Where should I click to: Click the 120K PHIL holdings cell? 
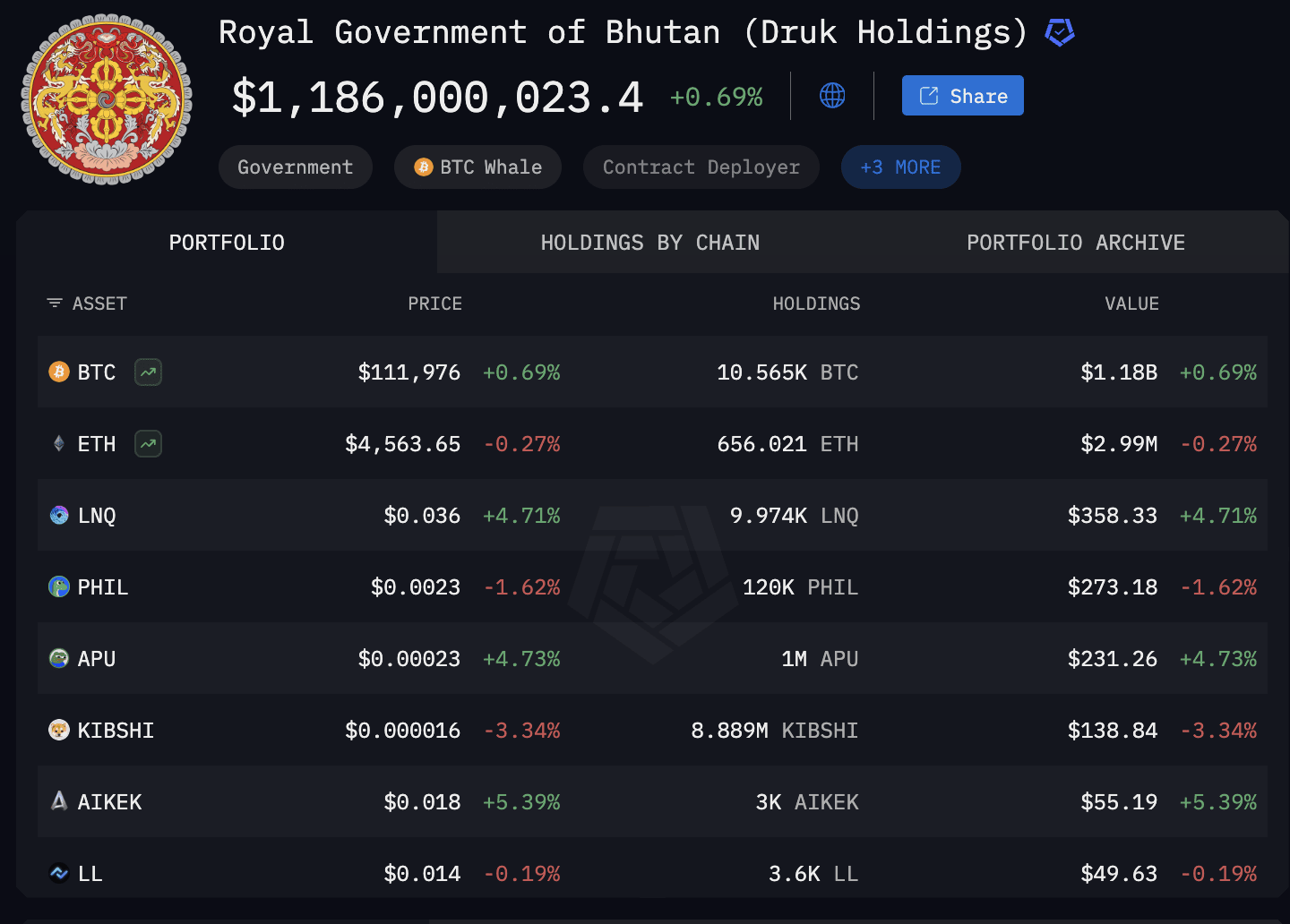(x=800, y=587)
